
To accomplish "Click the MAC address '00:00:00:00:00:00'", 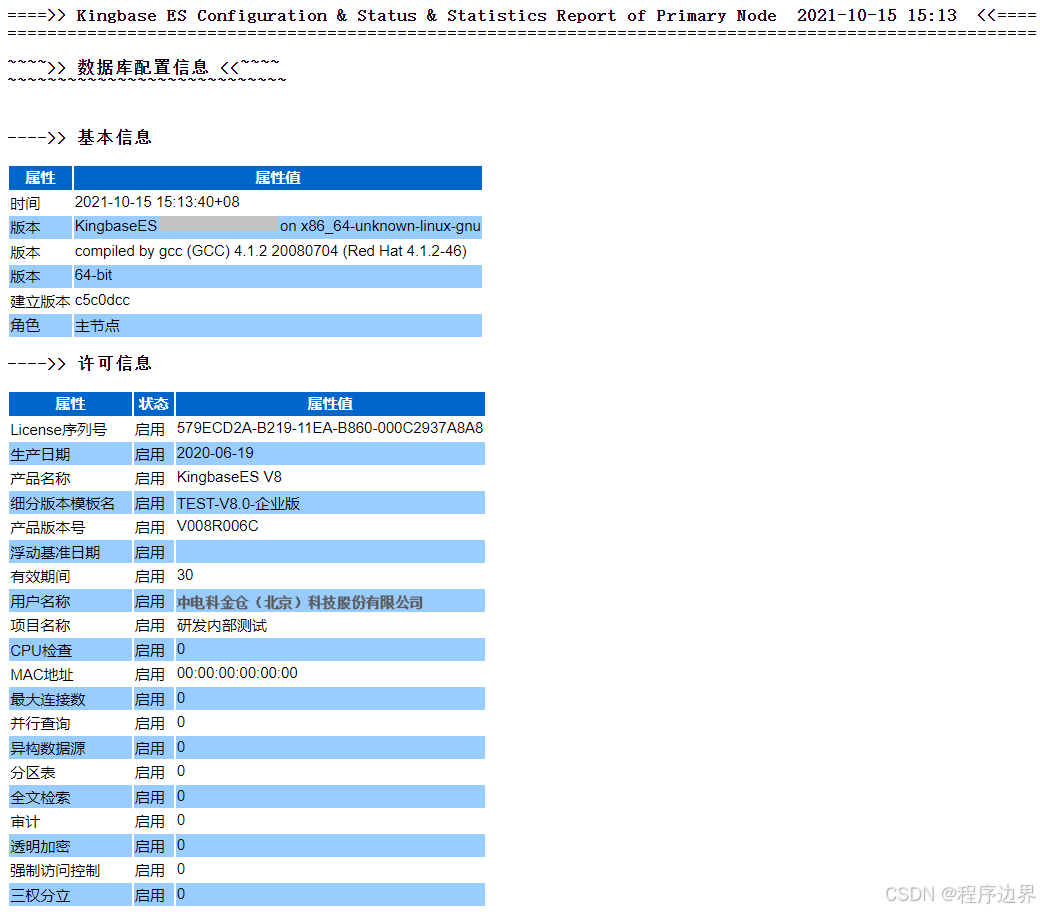I will coord(237,674).
